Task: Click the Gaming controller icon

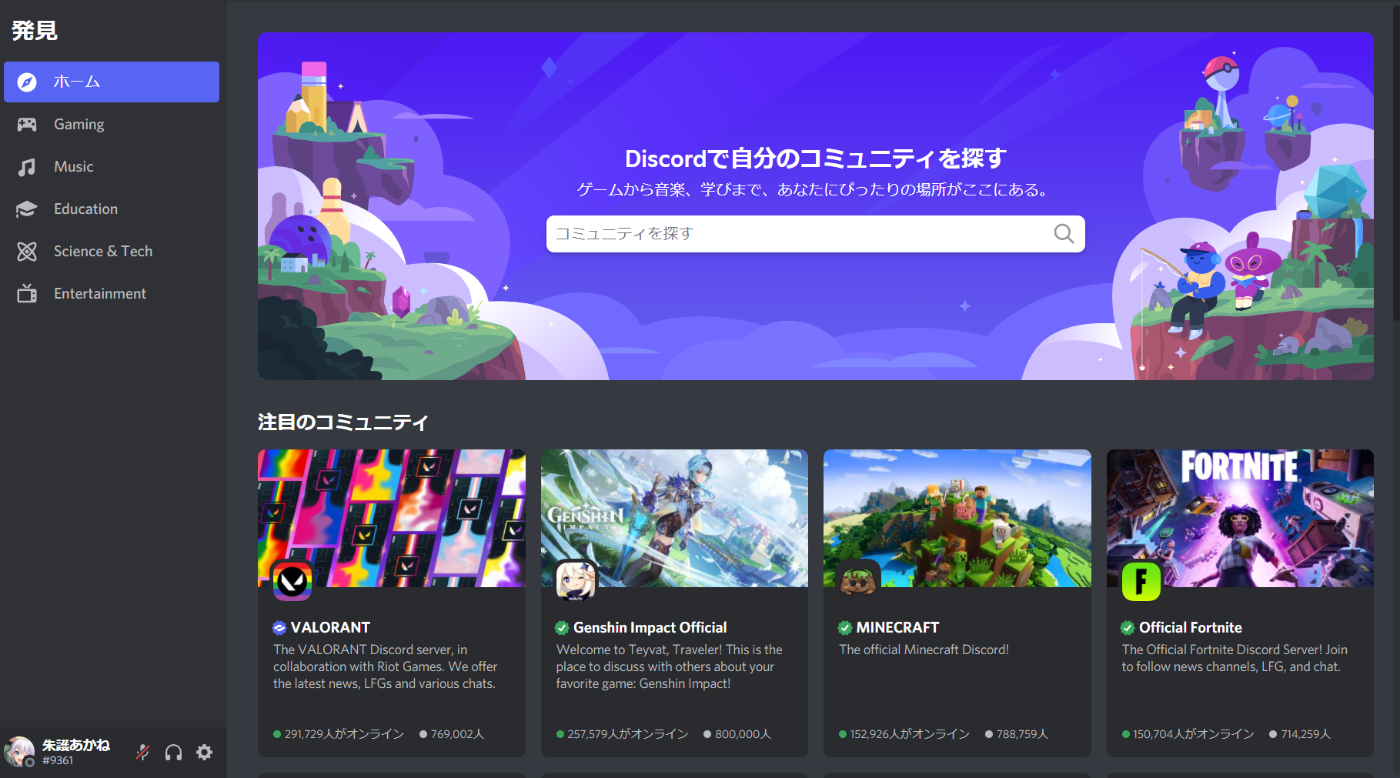Action: click(27, 124)
